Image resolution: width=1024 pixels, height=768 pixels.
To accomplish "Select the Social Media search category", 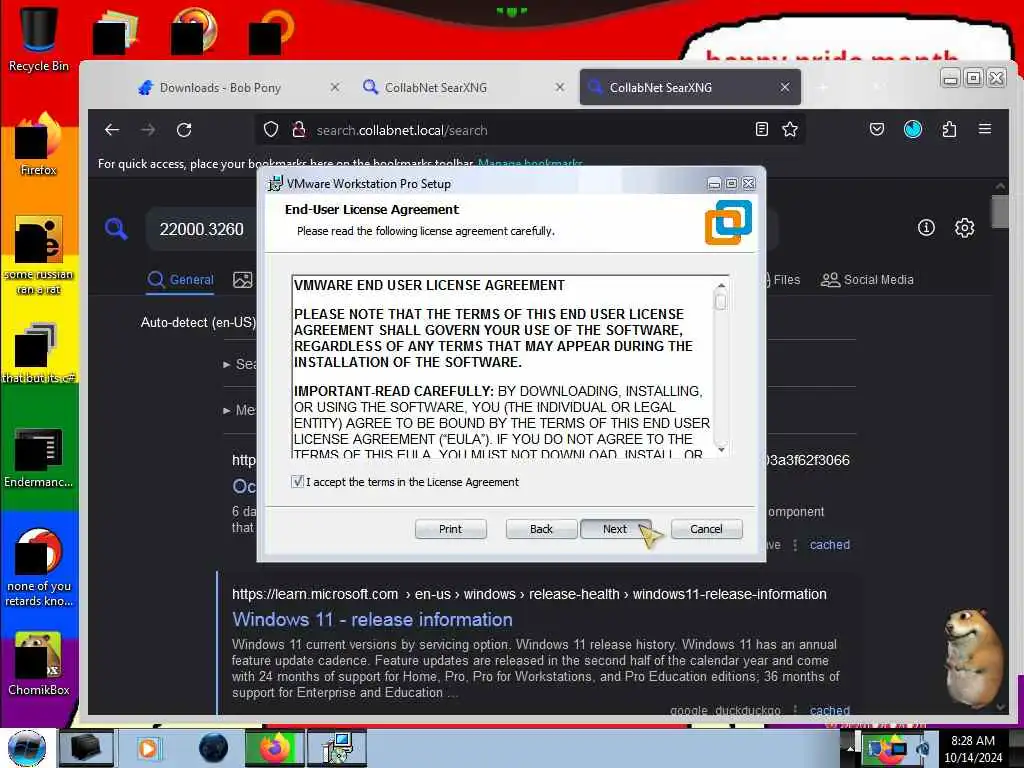I will (x=867, y=280).
